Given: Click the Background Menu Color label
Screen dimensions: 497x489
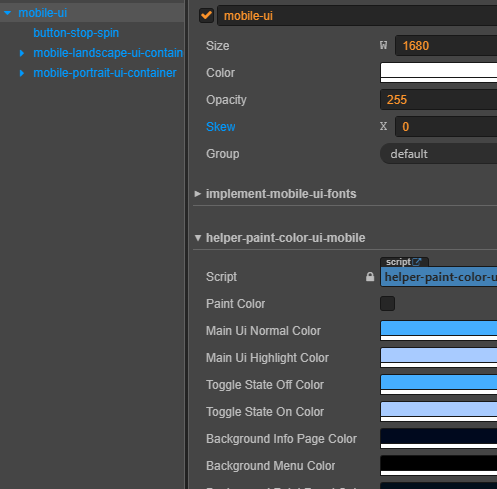Looking at the screenshot, I should click(271, 466).
